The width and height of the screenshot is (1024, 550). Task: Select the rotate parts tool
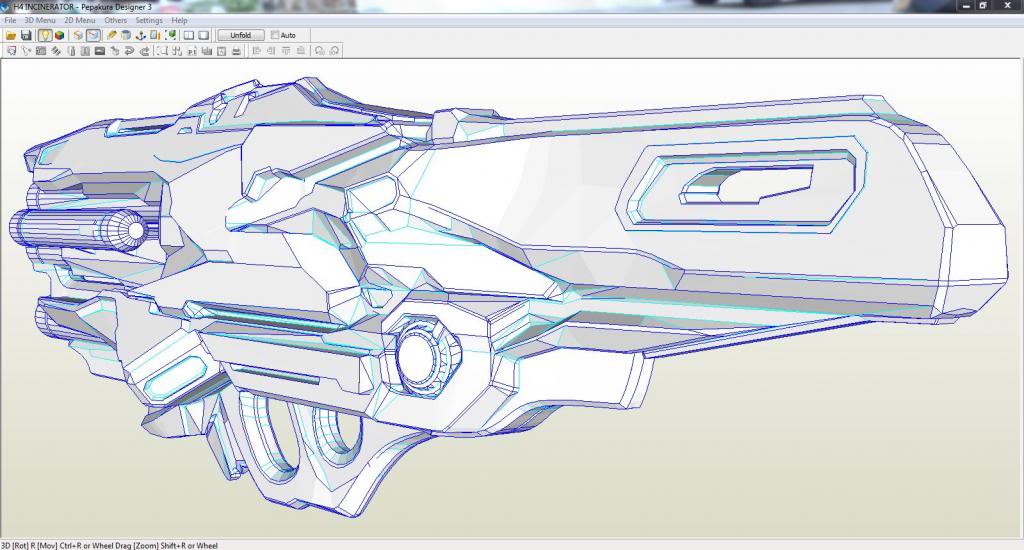(x=26, y=51)
